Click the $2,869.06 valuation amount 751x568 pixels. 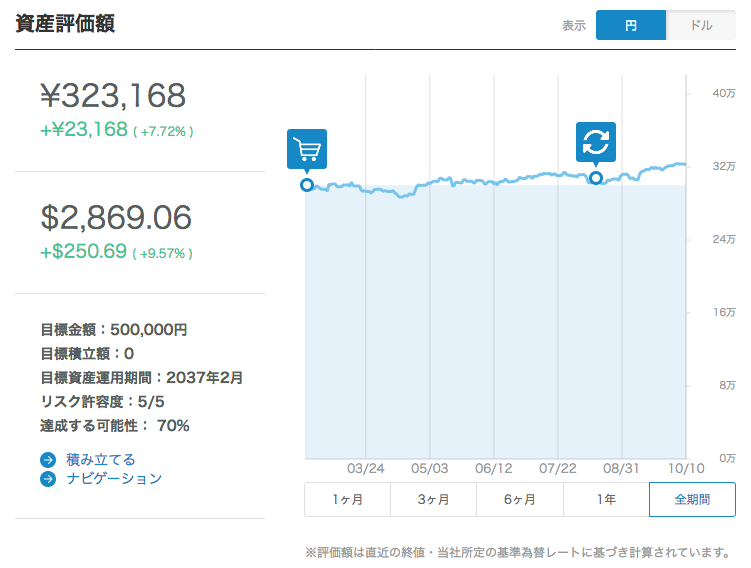point(116,218)
